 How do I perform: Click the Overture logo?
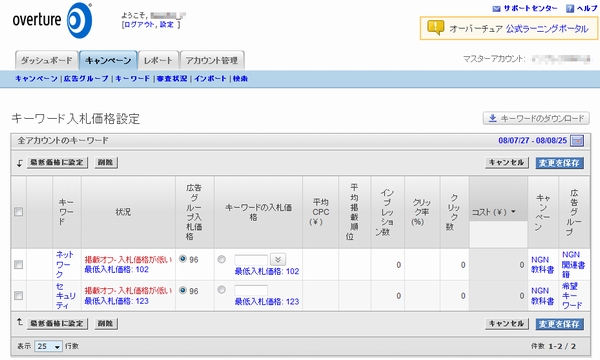pyautogui.click(x=52, y=20)
